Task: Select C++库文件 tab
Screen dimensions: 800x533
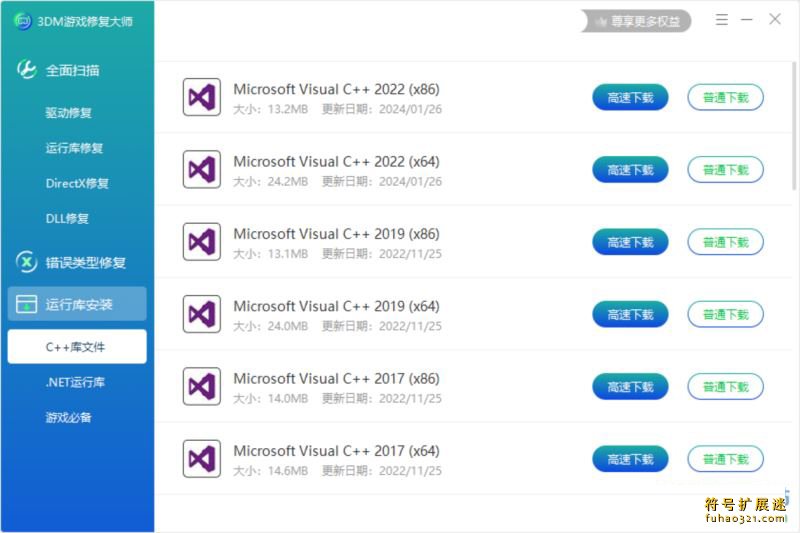Action: coord(77,347)
